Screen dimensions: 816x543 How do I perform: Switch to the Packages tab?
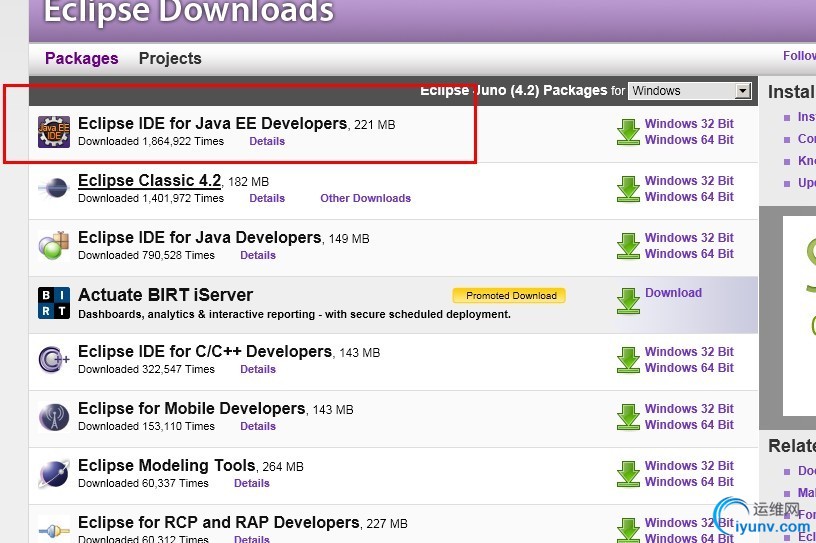tap(82, 58)
